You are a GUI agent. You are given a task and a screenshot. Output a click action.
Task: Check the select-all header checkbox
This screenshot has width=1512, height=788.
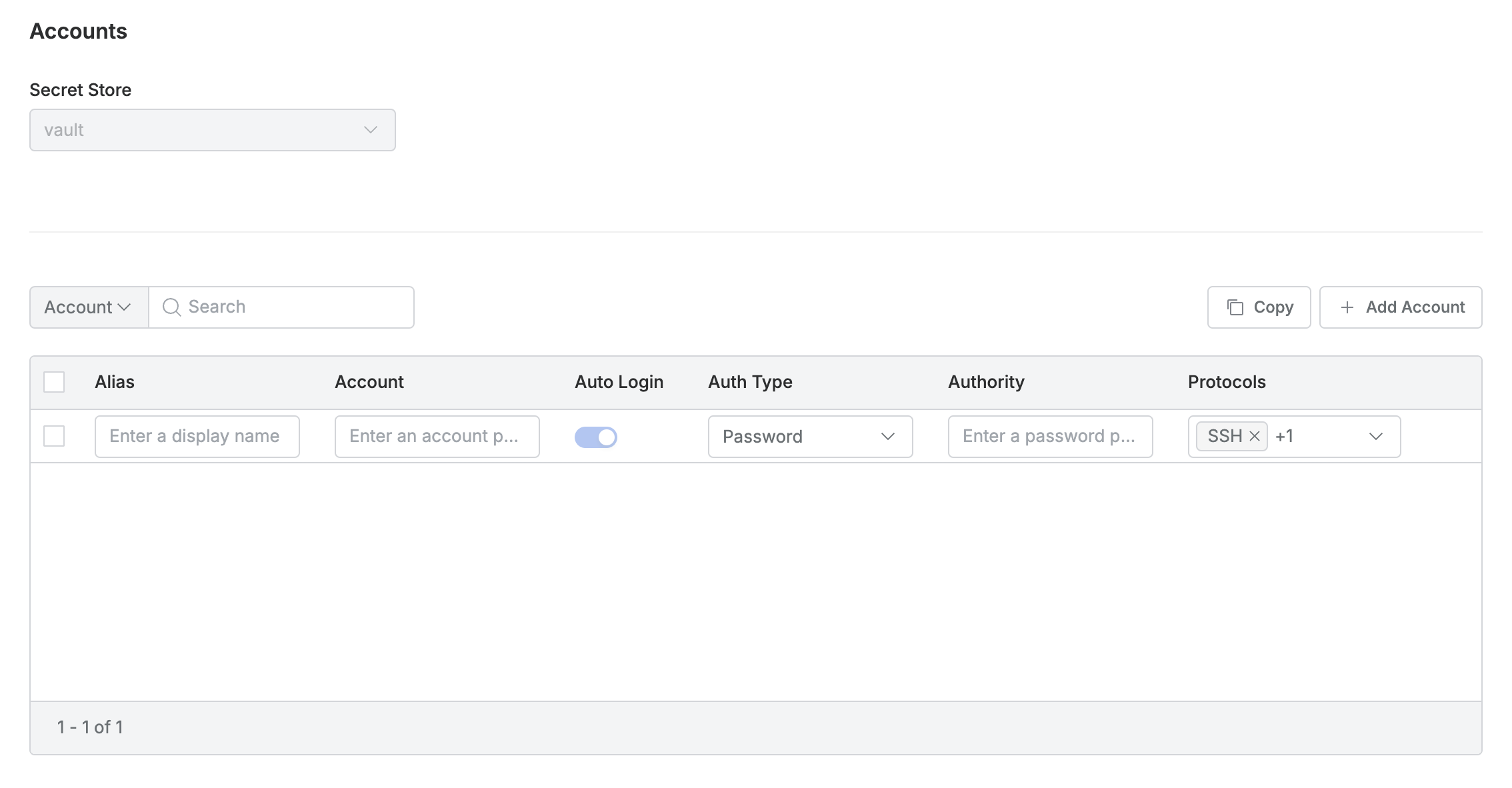tap(54, 382)
